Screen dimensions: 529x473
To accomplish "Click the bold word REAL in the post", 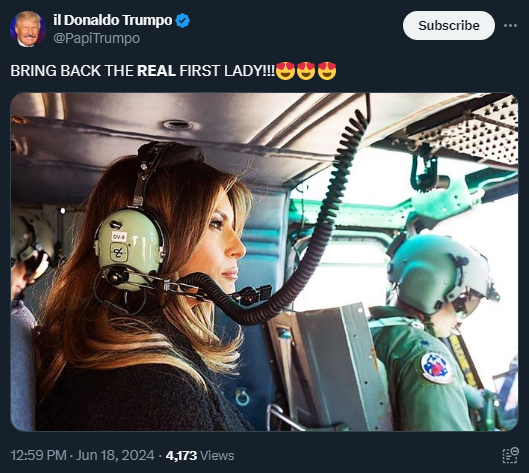I will 157,71.
